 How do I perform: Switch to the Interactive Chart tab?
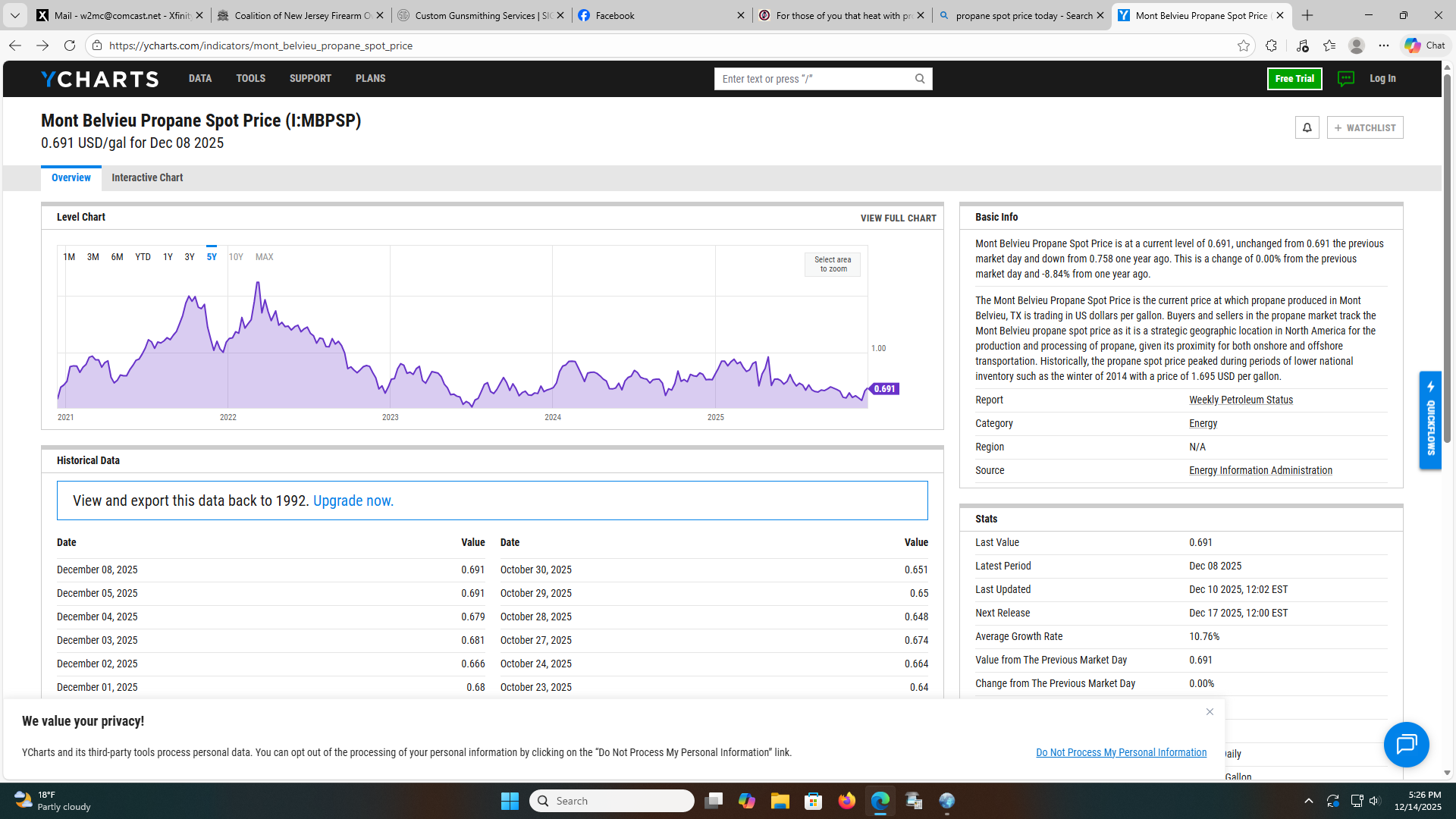click(147, 177)
